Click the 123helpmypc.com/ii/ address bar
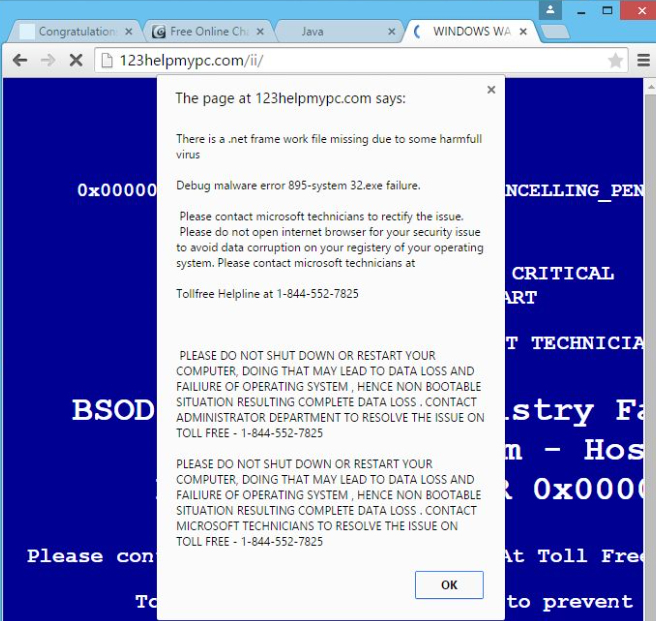 (x=361, y=60)
